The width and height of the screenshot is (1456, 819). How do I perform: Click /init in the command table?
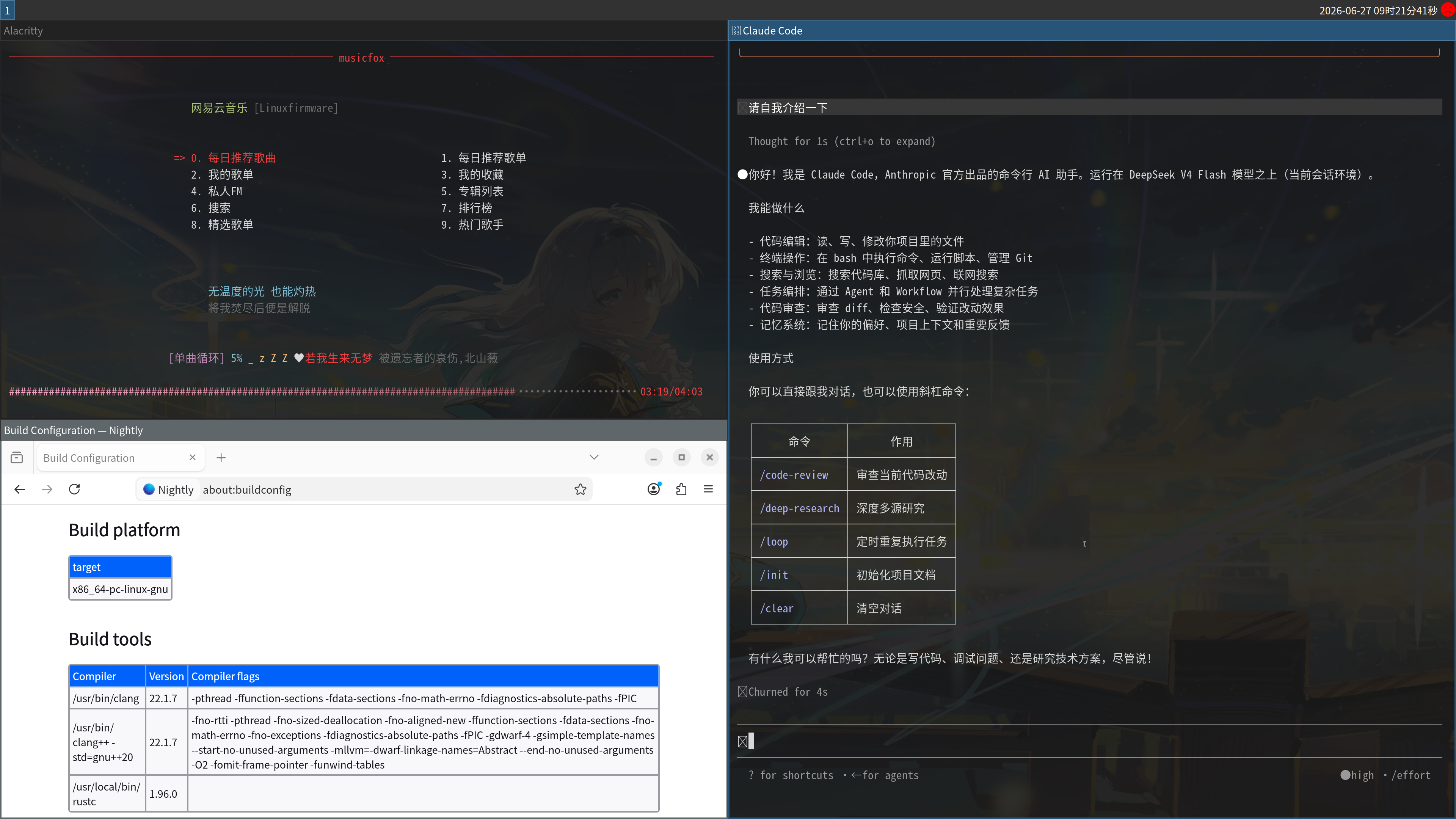pos(774,575)
